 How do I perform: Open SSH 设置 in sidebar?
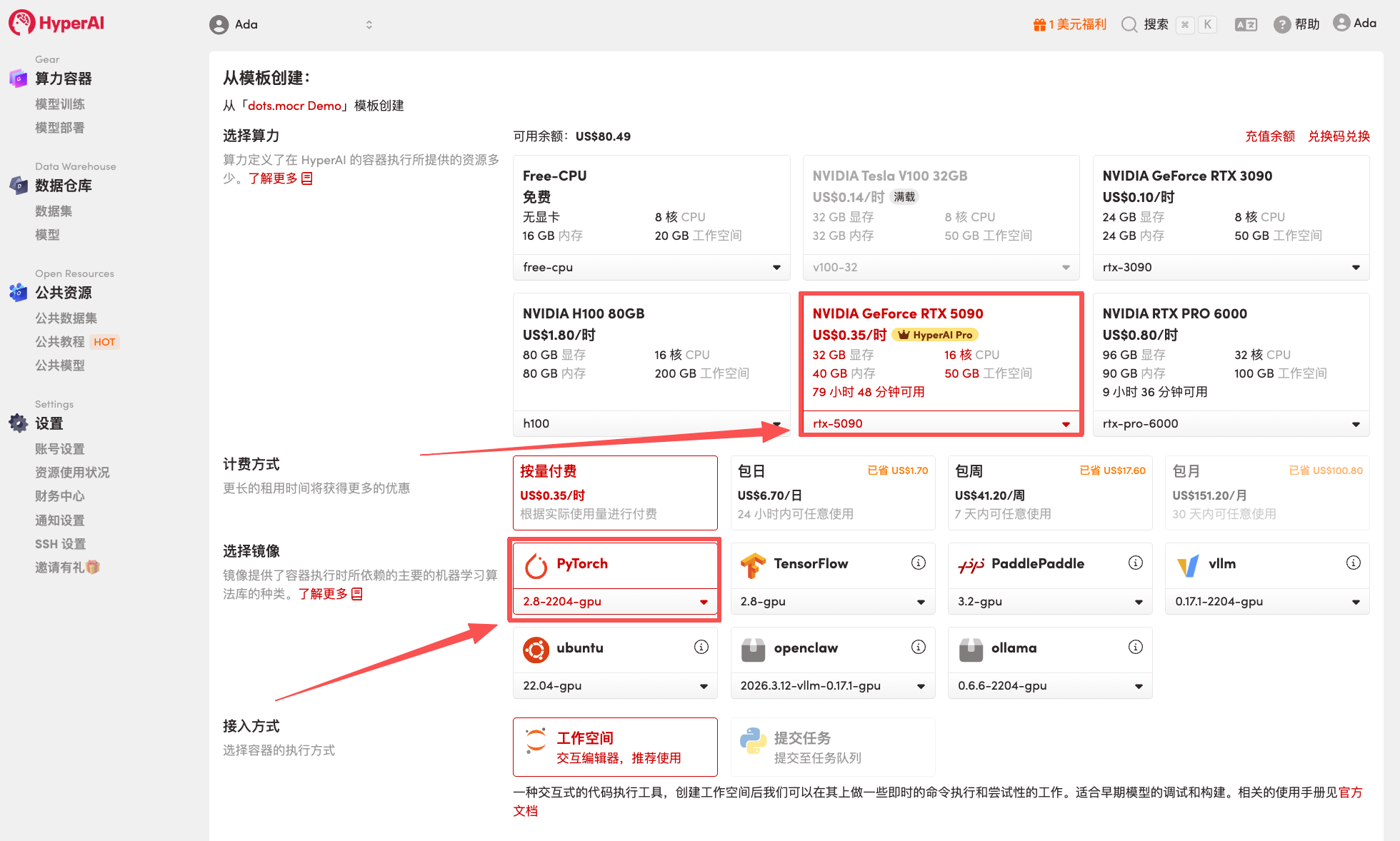[x=60, y=544]
